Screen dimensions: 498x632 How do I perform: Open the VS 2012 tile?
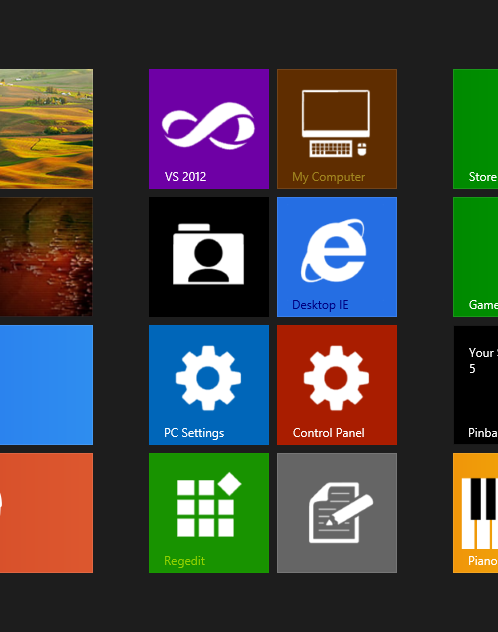[x=209, y=129]
